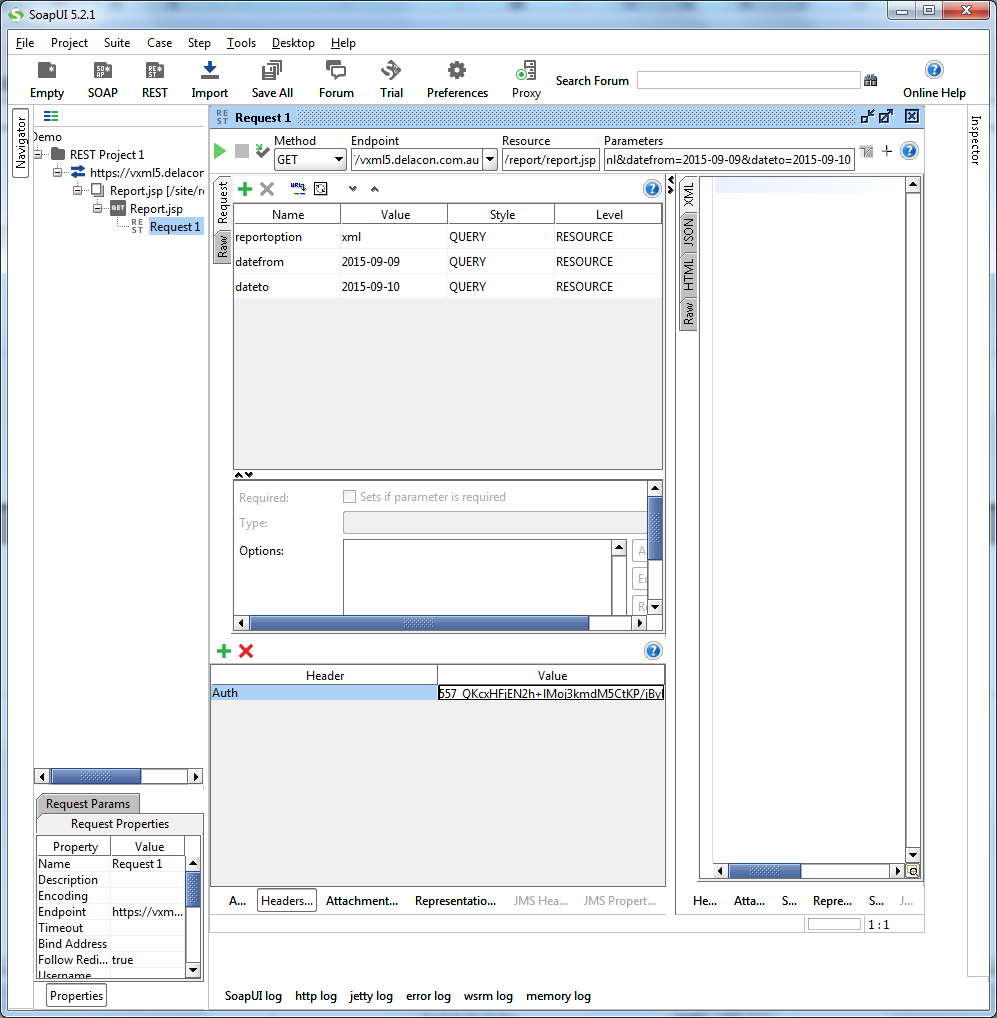997x1018 pixels.
Task: Open the Project menu
Action: pyautogui.click(x=69, y=43)
